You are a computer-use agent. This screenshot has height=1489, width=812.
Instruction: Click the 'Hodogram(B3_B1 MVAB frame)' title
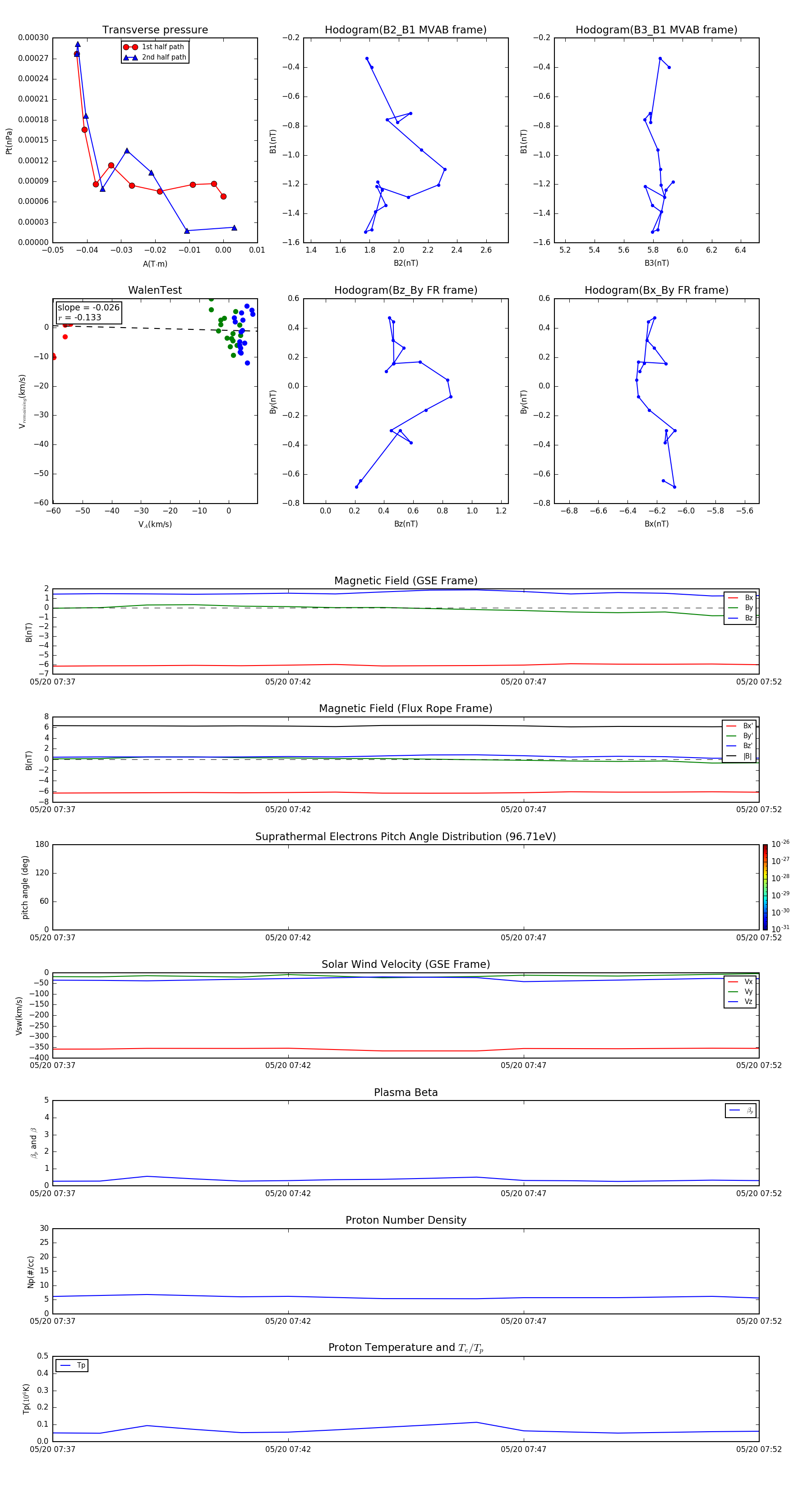click(656, 30)
